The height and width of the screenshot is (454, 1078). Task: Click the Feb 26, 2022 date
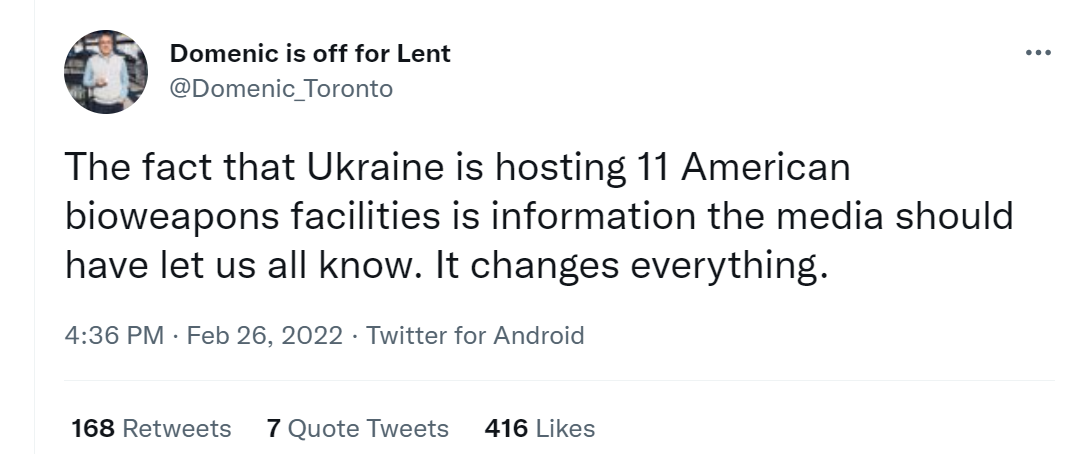click(x=265, y=336)
